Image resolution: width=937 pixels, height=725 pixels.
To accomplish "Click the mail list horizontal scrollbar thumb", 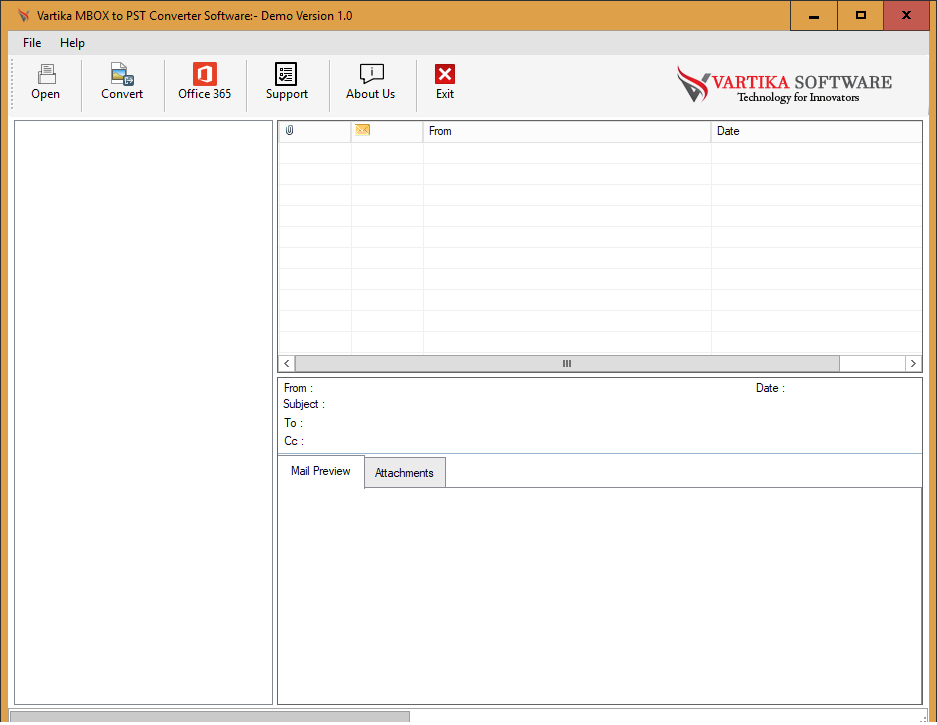I will [567, 363].
